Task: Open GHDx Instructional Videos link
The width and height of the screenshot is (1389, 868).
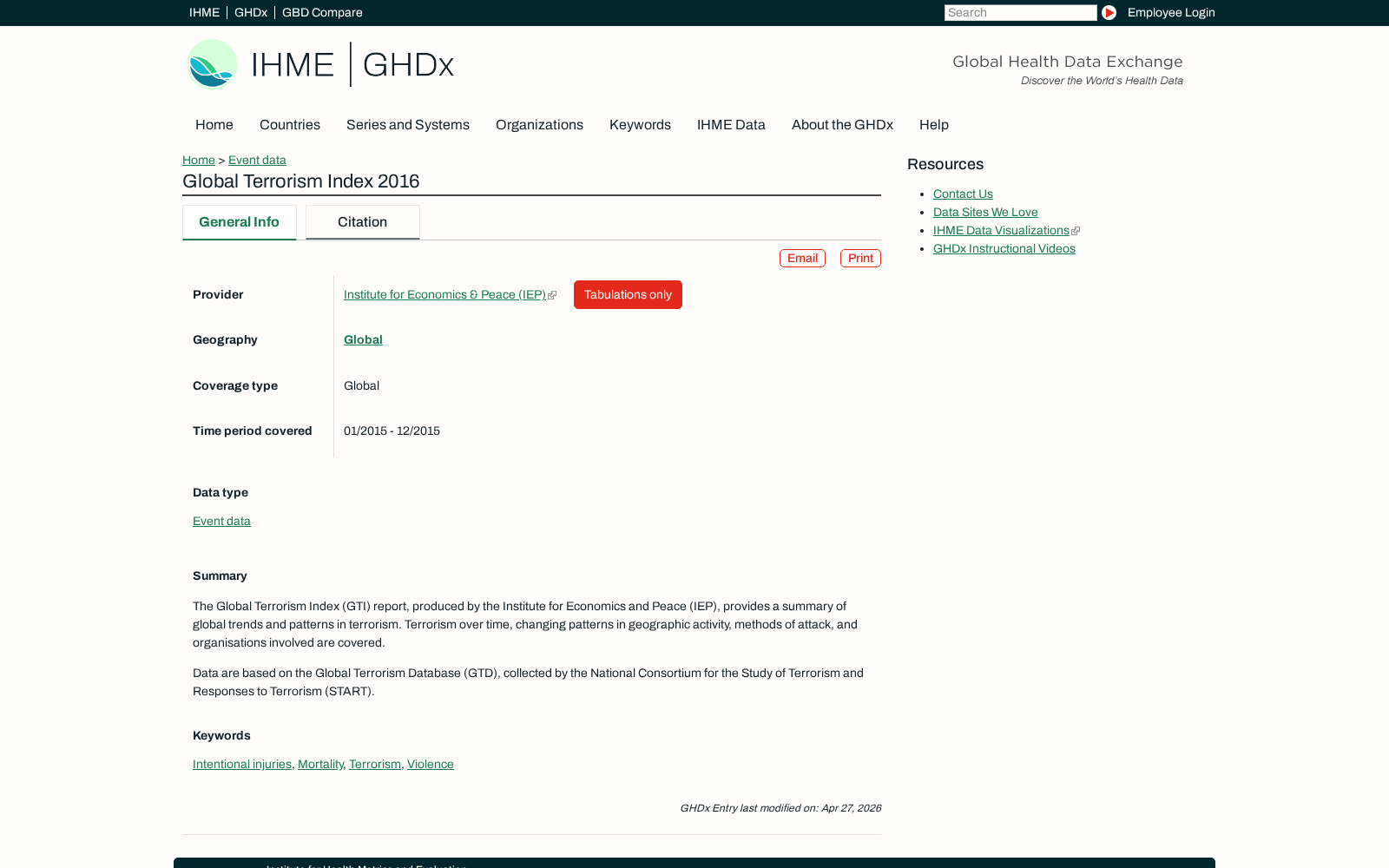Action: pyautogui.click(x=1004, y=249)
